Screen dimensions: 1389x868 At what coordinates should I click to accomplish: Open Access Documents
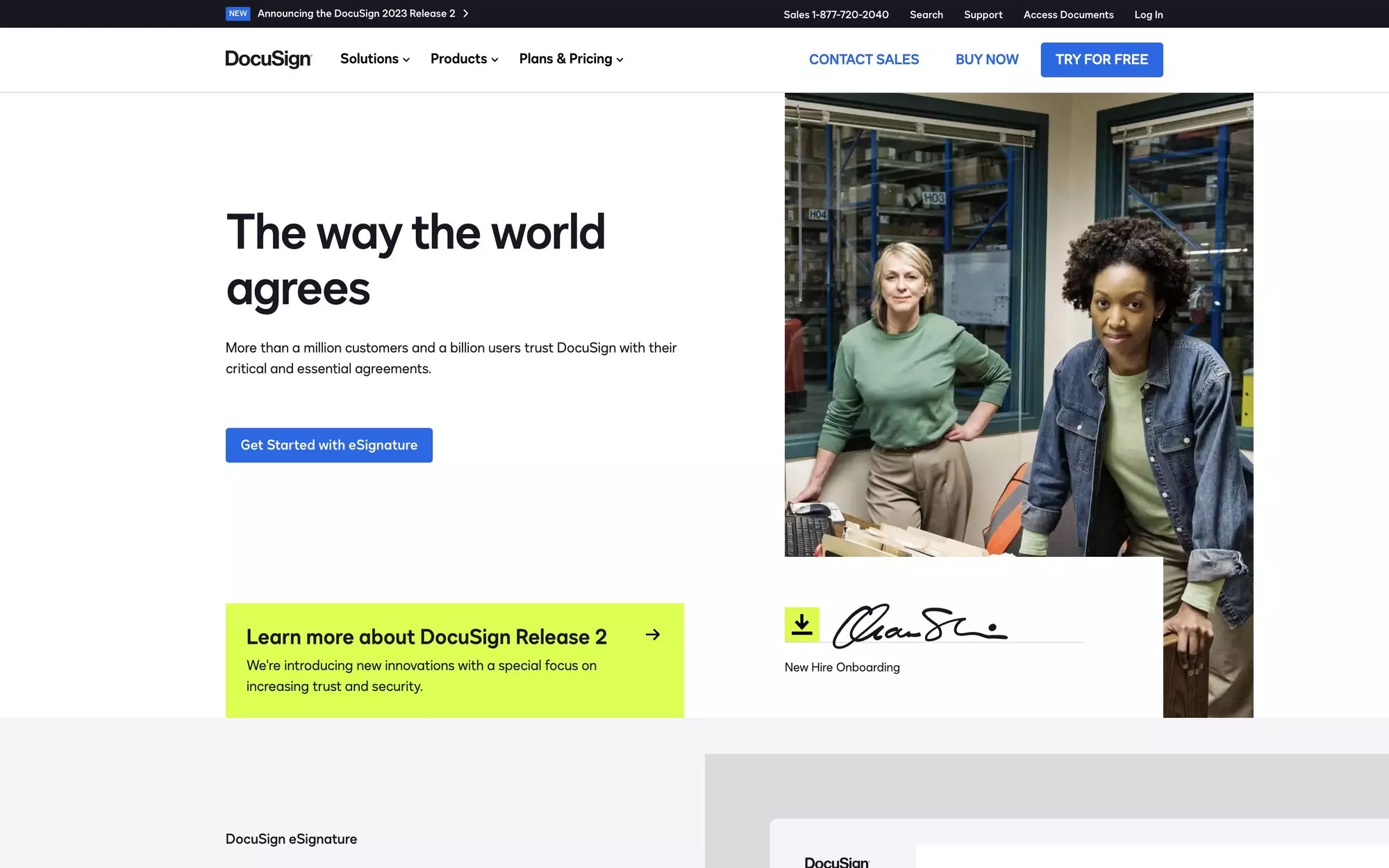click(x=1068, y=14)
